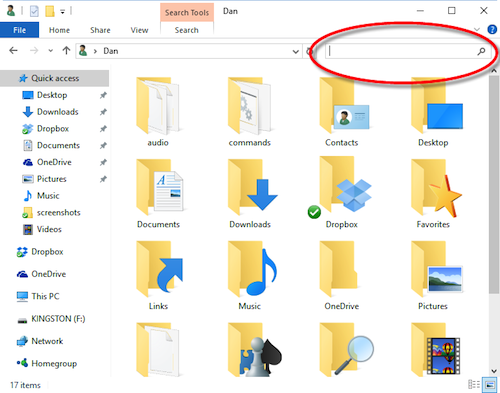Go up one folder level
The height and width of the screenshot is (393, 500).
tap(66, 51)
